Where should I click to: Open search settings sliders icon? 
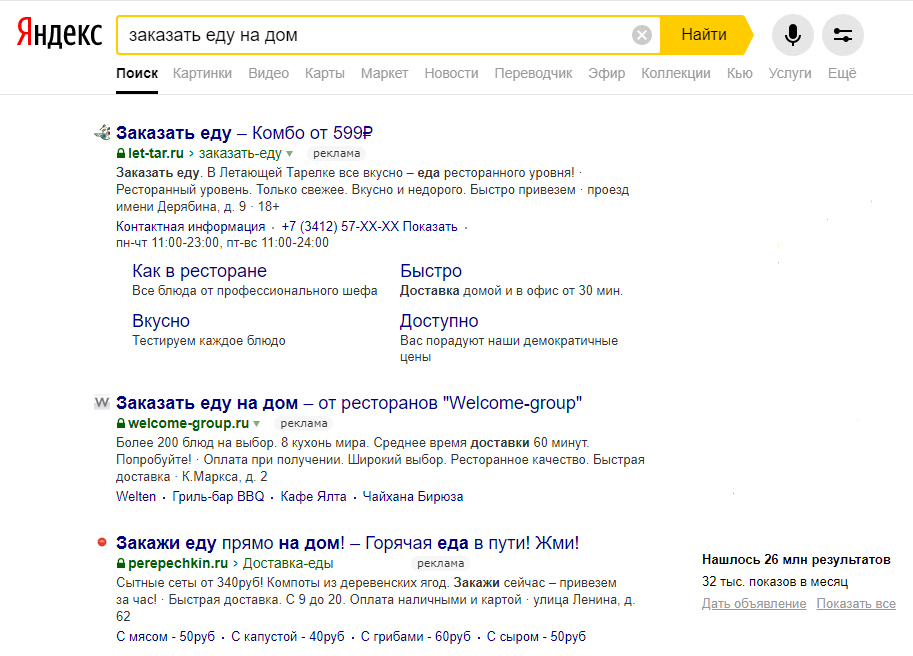(x=843, y=35)
